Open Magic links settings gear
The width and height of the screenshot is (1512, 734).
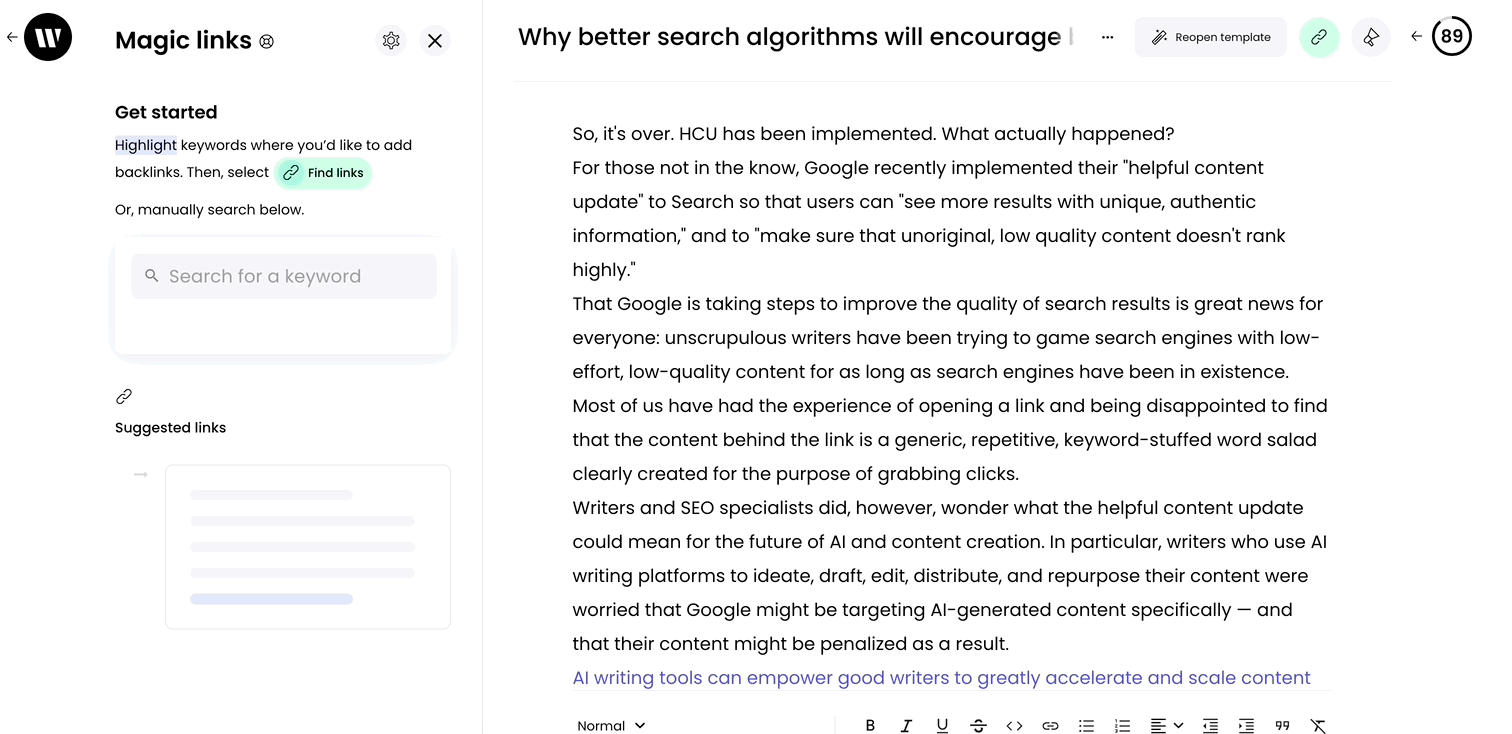[391, 40]
